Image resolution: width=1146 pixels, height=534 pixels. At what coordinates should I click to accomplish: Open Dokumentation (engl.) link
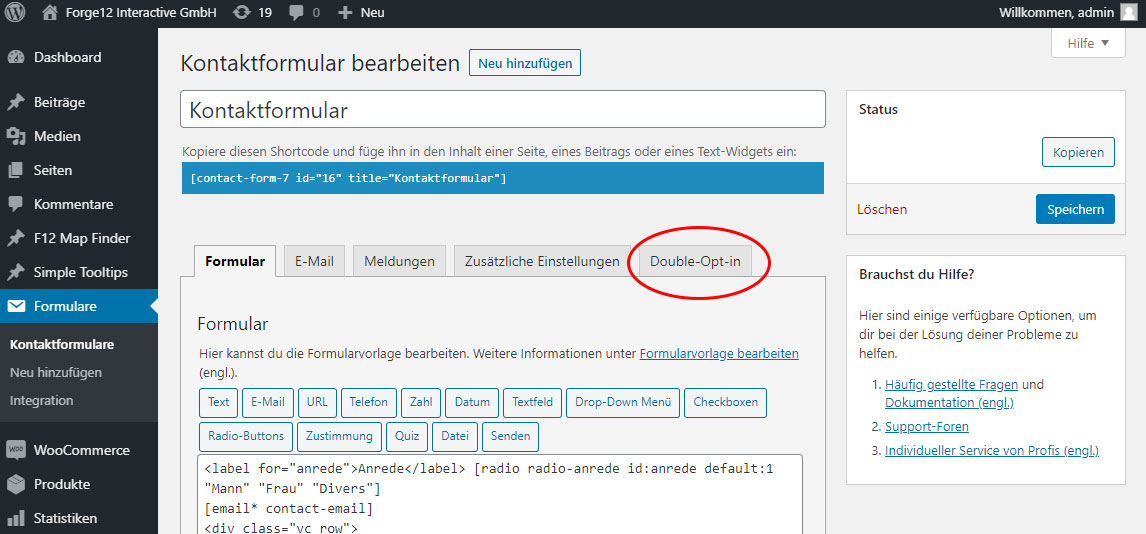click(949, 403)
